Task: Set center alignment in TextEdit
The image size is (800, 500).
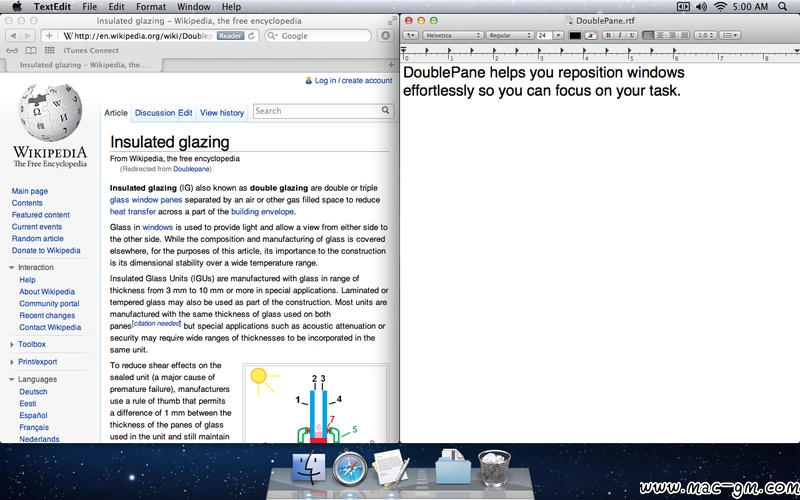Action: pos(660,35)
